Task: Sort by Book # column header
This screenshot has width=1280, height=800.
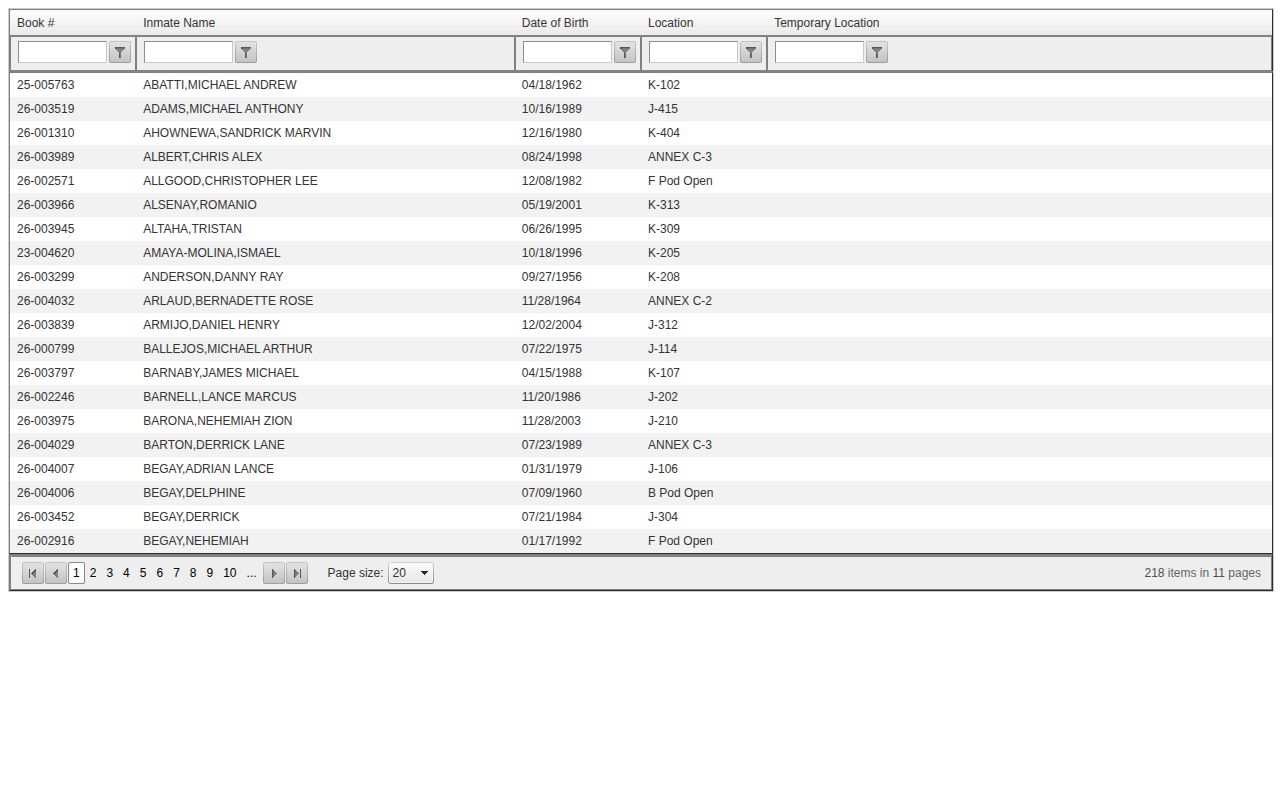Action: click(36, 23)
